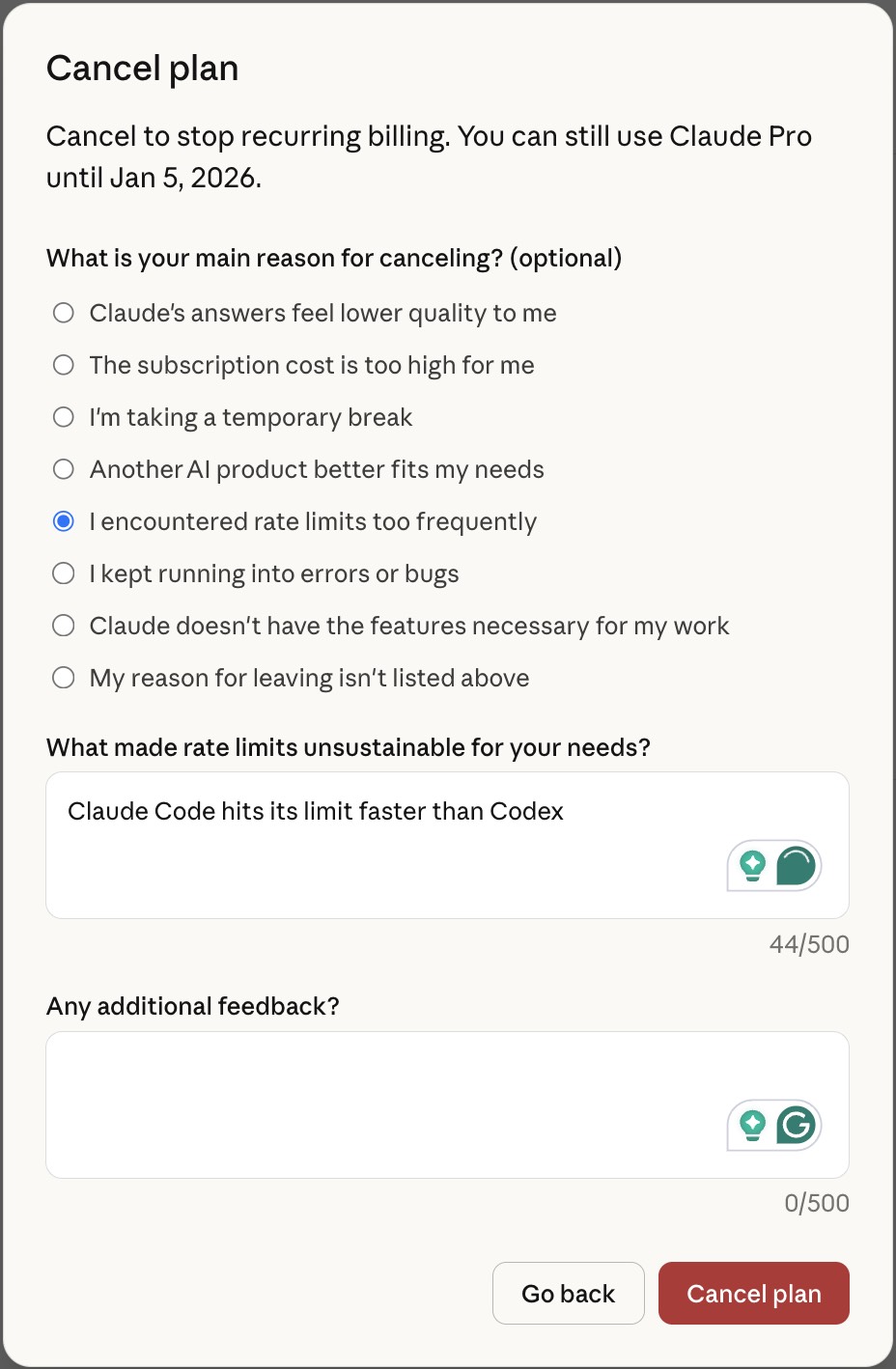Click the red Cancel plan button

tap(753, 1293)
